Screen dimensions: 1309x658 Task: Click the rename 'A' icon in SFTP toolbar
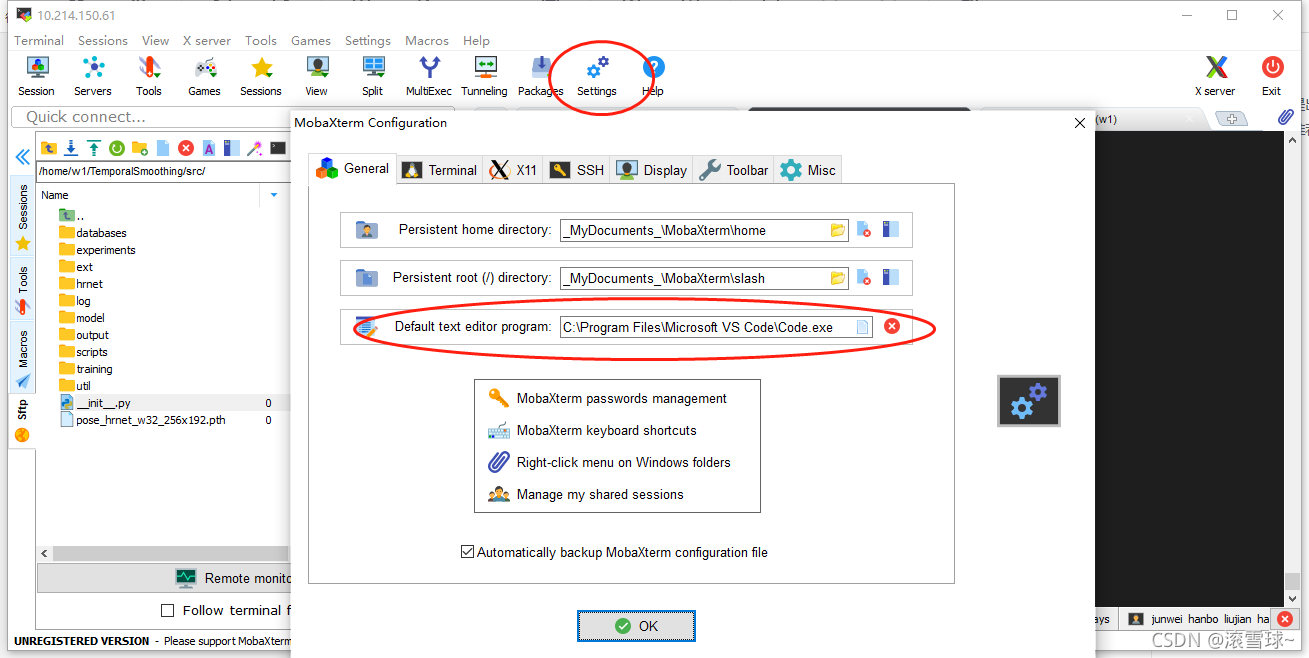click(209, 148)
